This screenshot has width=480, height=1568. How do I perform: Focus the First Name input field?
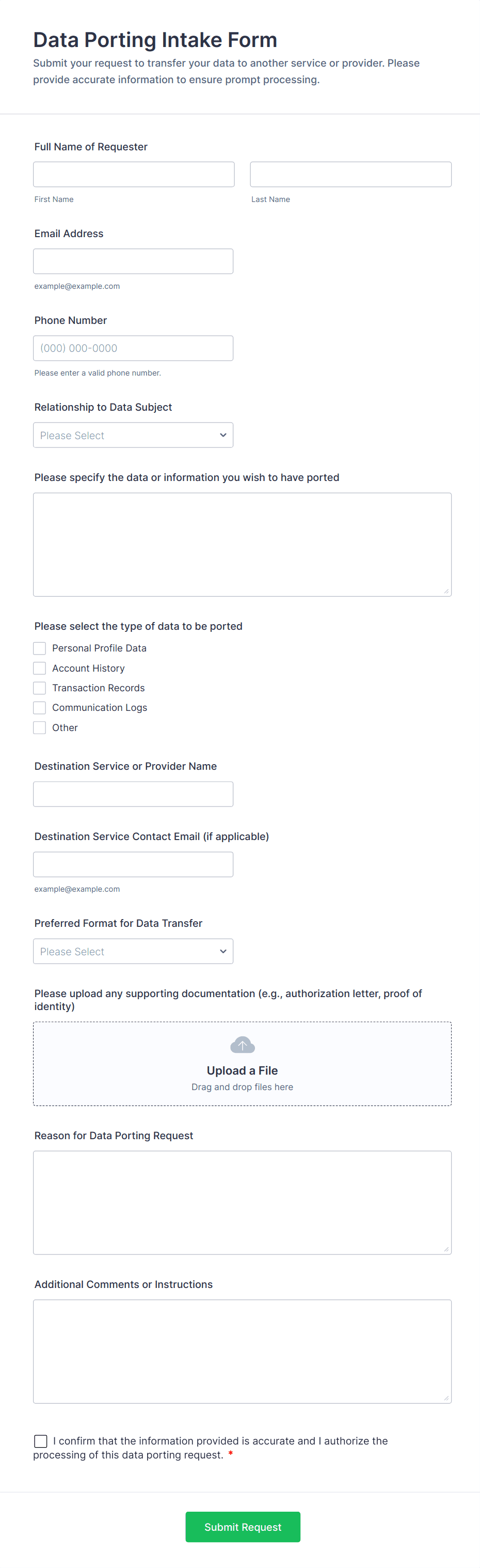point(134,175)
